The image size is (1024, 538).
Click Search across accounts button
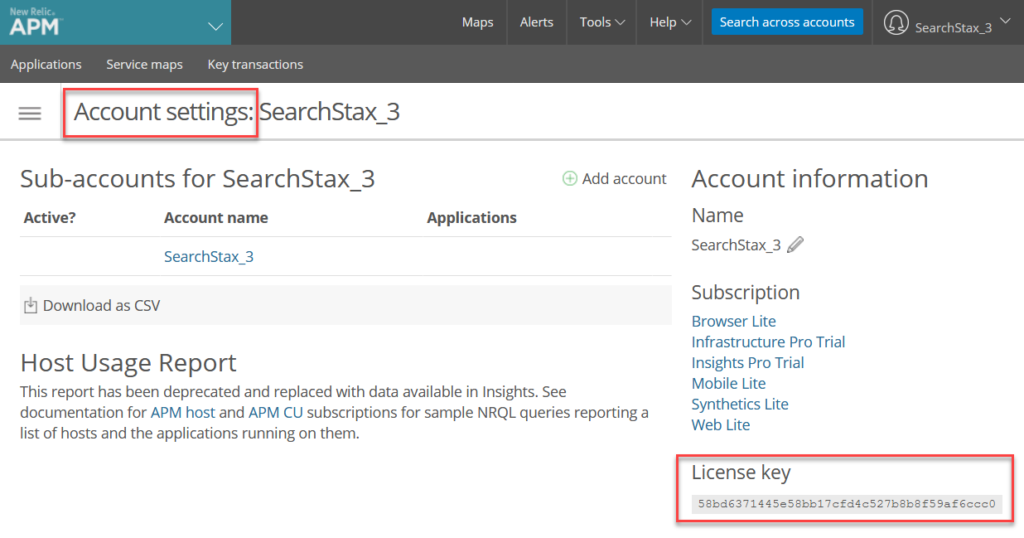coord(787,22)
